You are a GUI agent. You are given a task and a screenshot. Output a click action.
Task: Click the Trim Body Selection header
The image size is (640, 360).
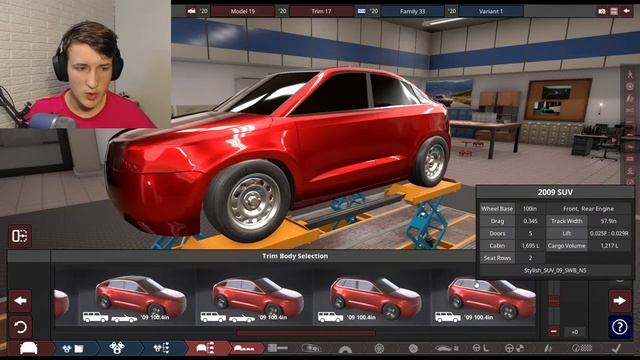[x=295, y=256]
